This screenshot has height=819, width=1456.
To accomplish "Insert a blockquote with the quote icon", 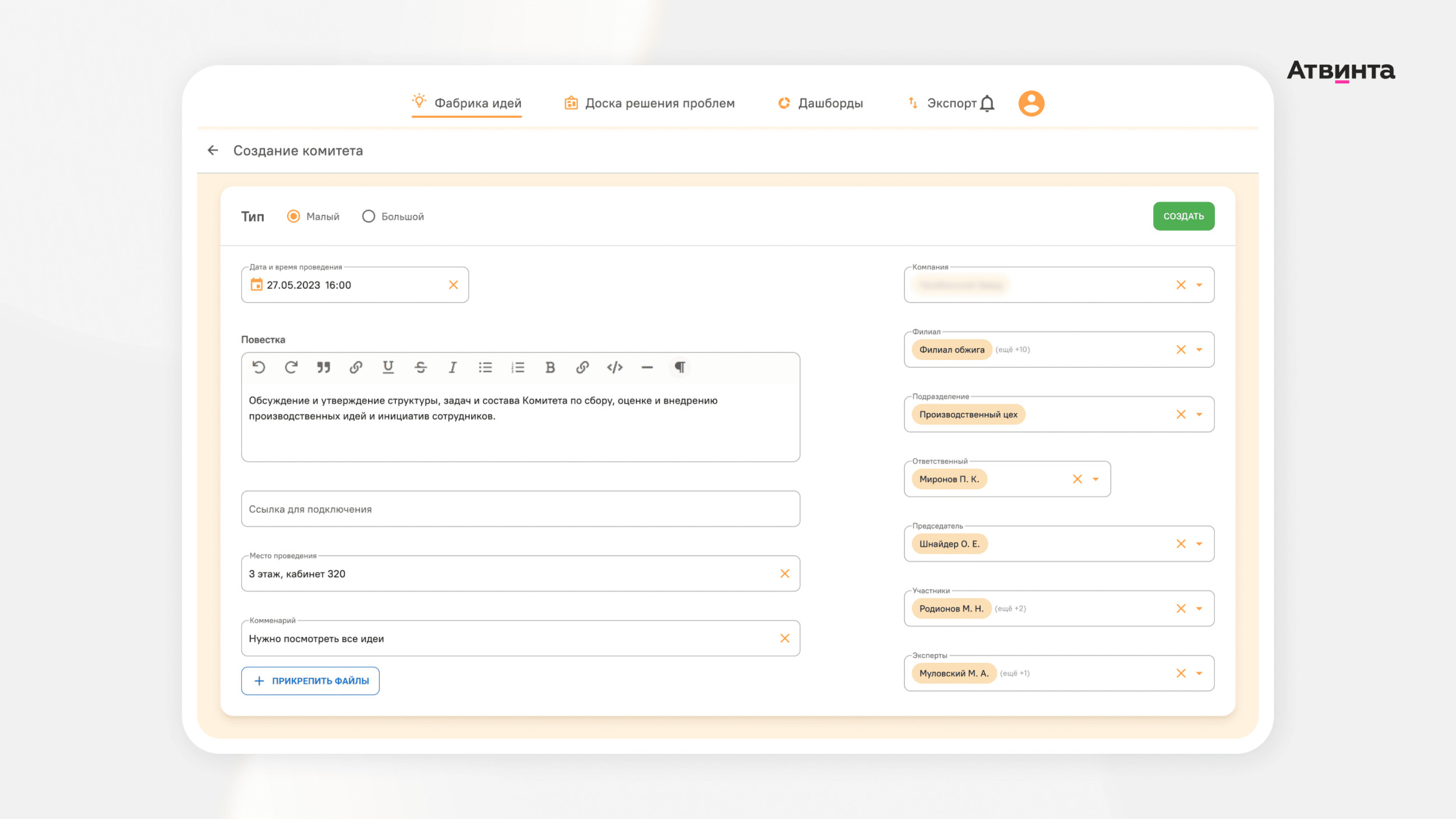I will click(x=323, y=367).
